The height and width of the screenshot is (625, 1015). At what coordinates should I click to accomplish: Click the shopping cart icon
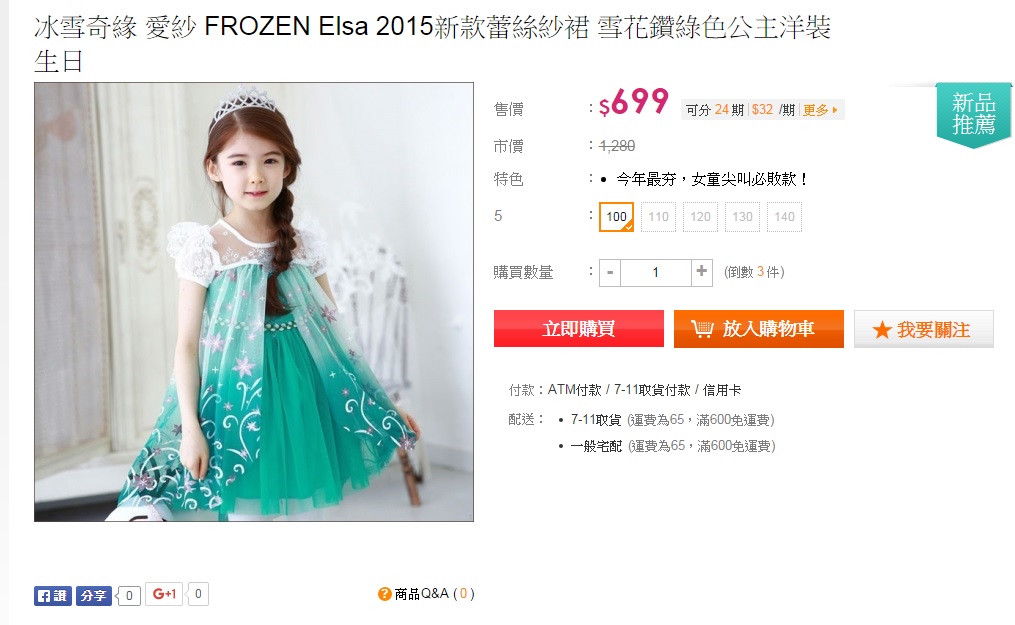tap(702, 329)
